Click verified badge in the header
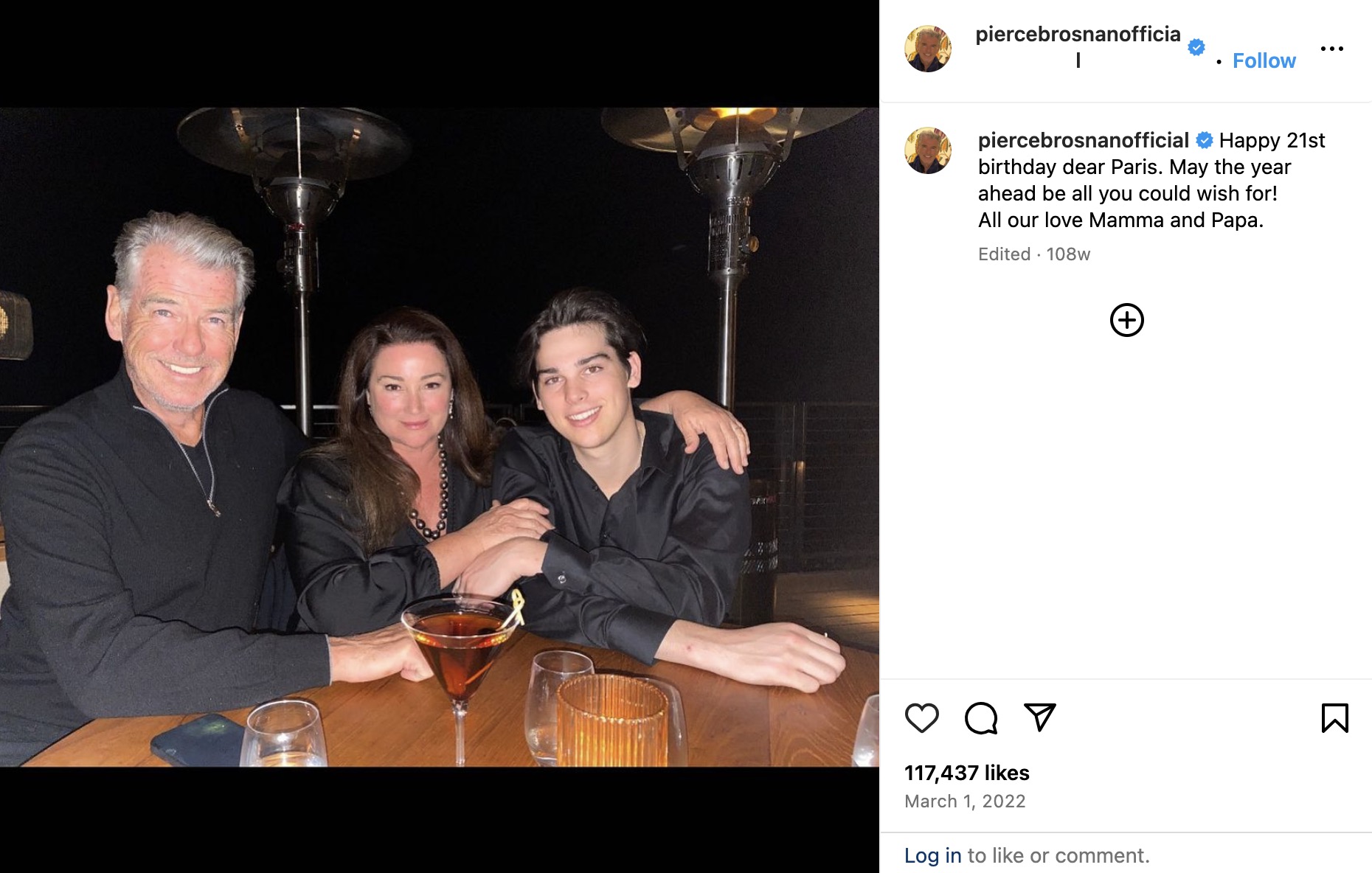1372x873 pixels. 1196,48
